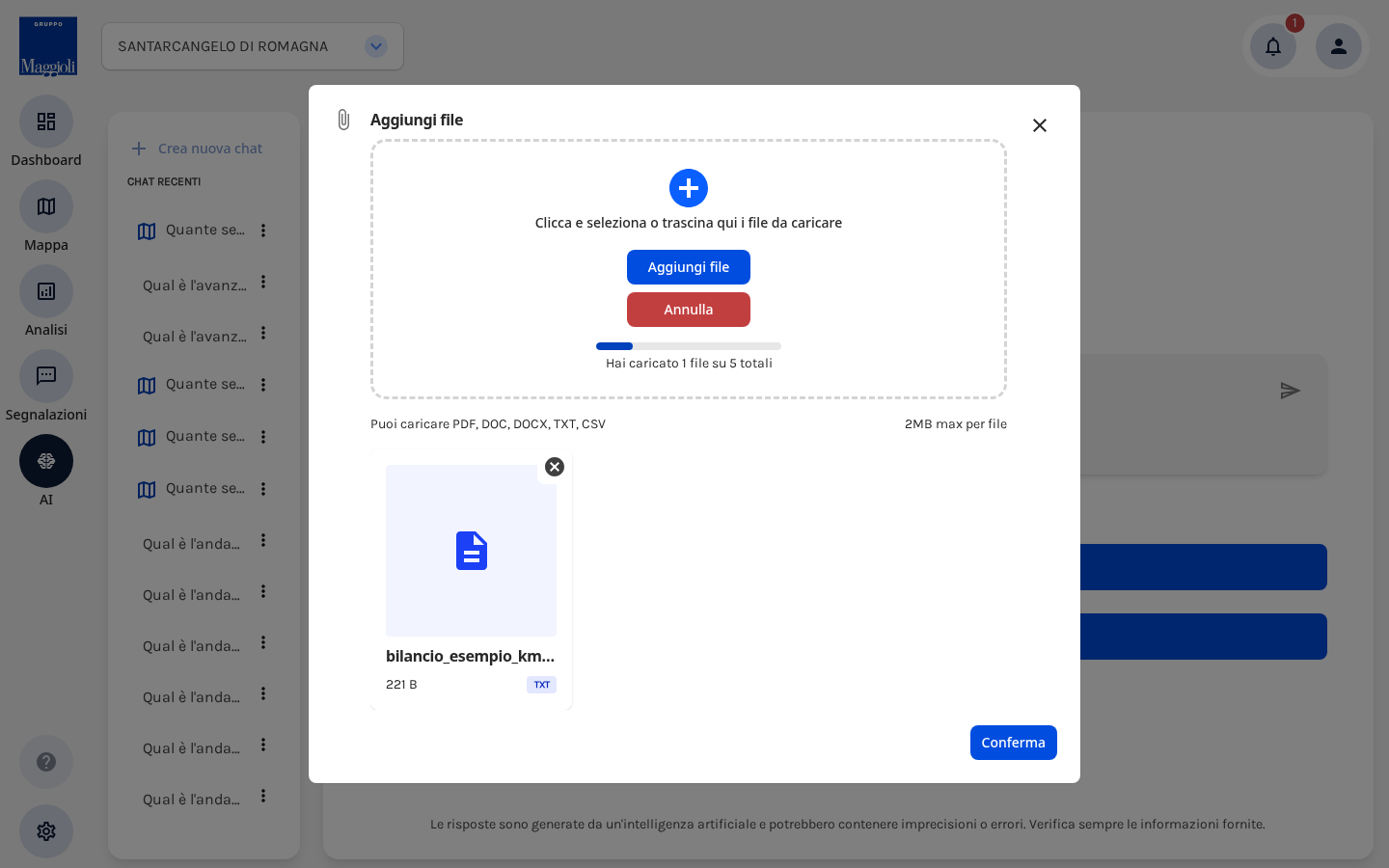Open the Segnalazioni messages icon
1389x868 pixels.
(x=46, y=376)
